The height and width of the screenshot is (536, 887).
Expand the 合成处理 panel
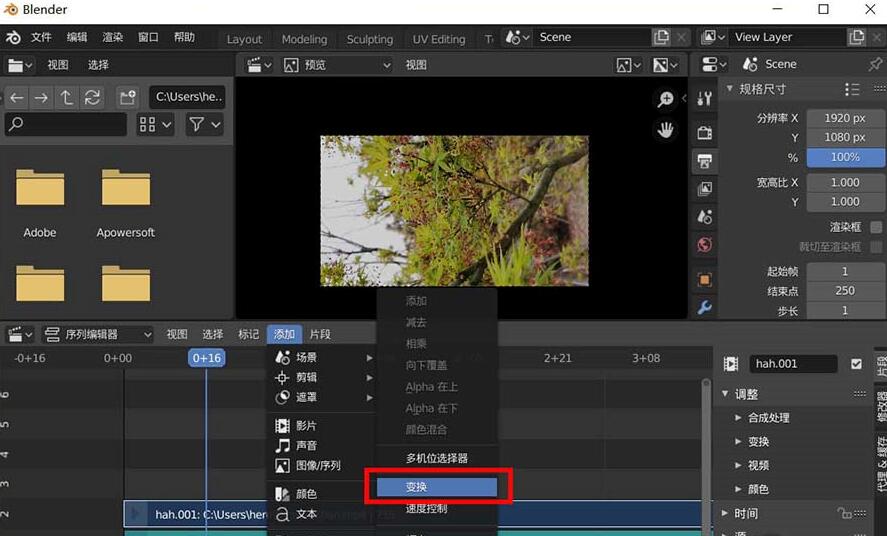767,418
